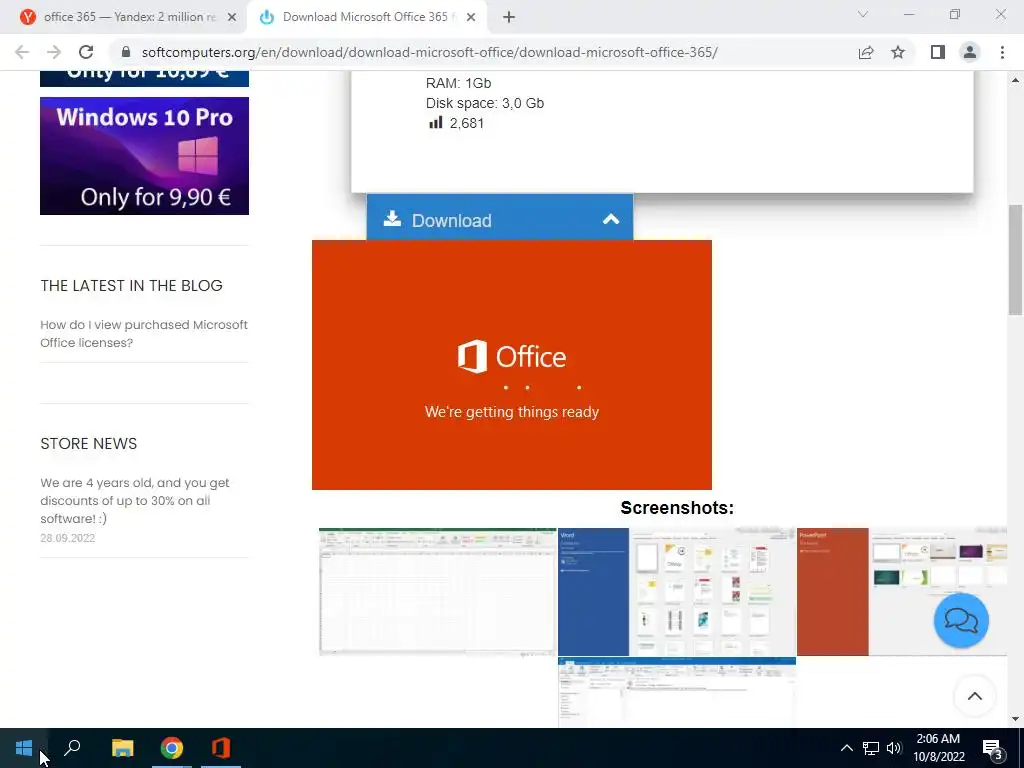Open the Windows 10 Pro ad banner
Screen dimensions: 1024x768
click(144, 155)
